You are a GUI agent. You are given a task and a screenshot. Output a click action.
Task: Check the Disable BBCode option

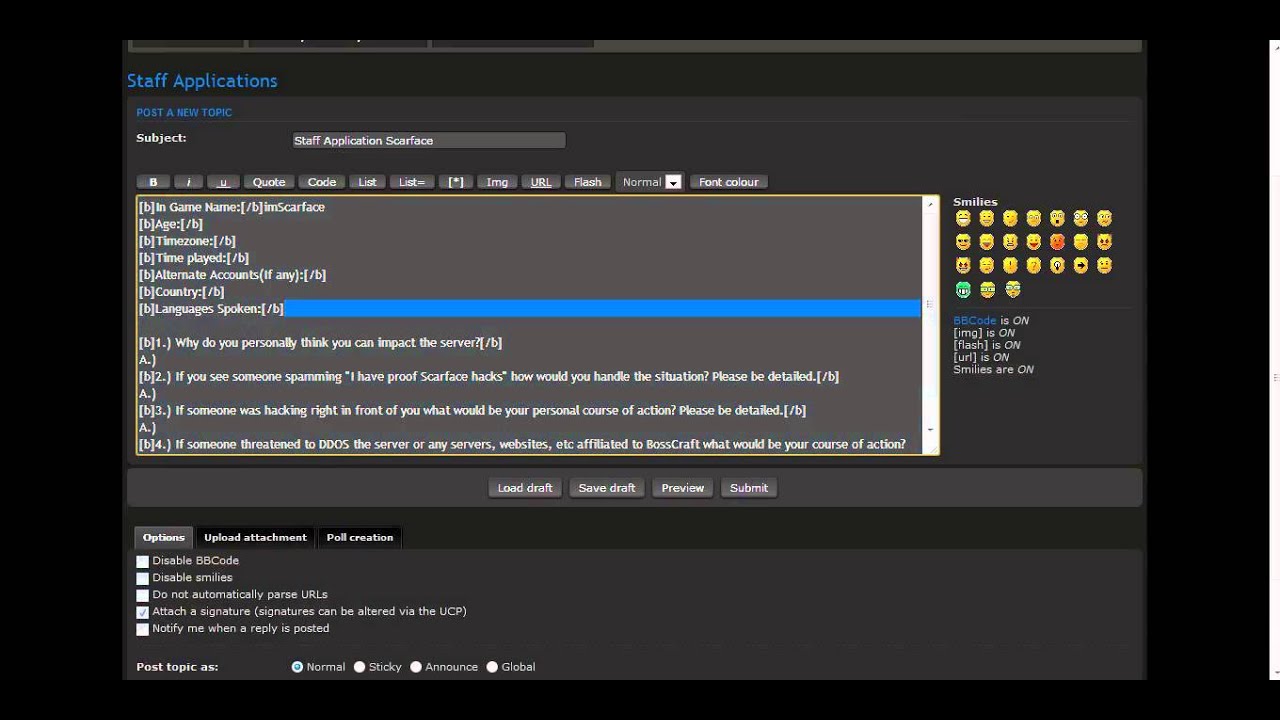pyautogui.click(x=143, y=562)
